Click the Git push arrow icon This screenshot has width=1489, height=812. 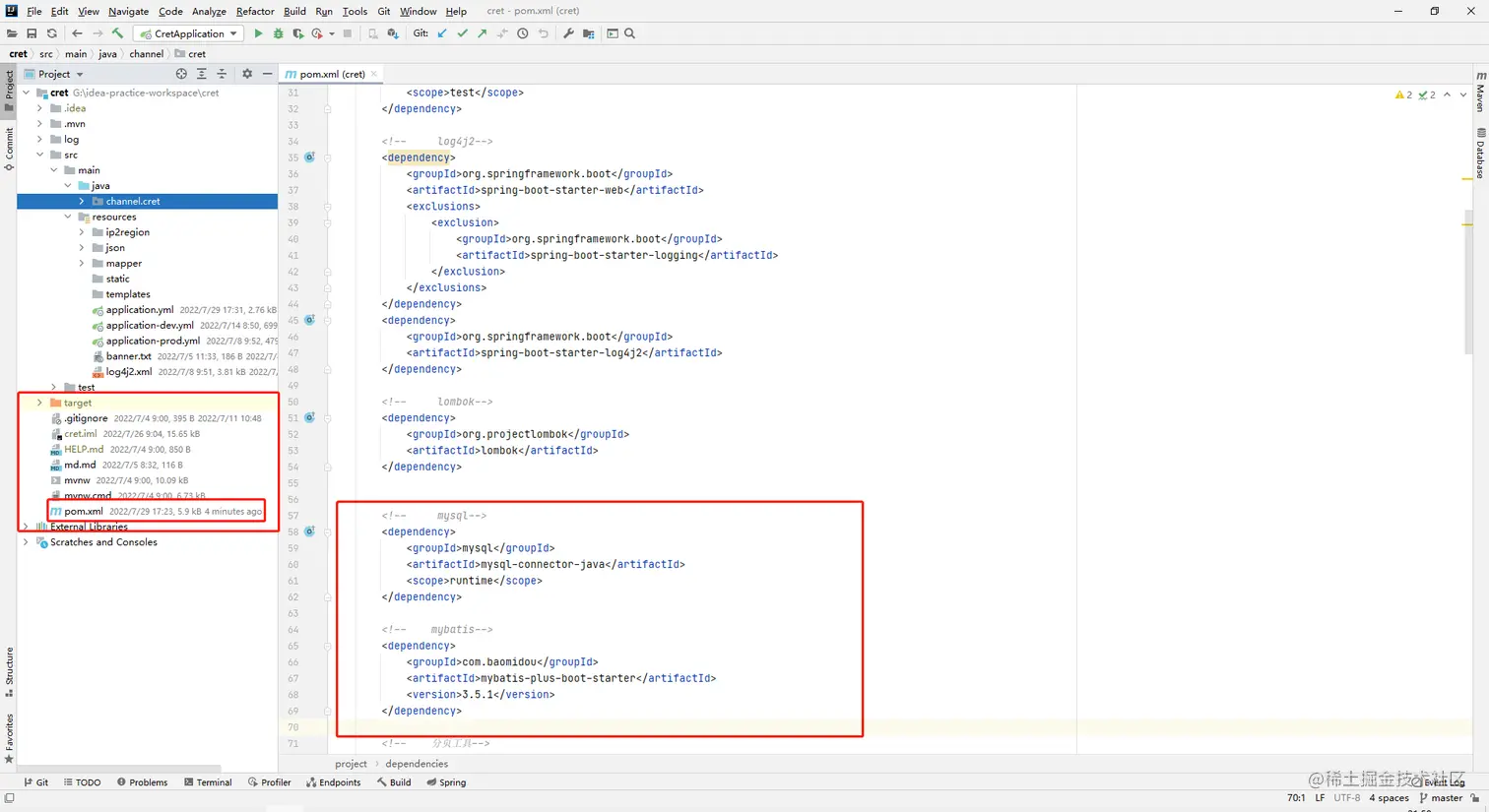pos(482,33)
